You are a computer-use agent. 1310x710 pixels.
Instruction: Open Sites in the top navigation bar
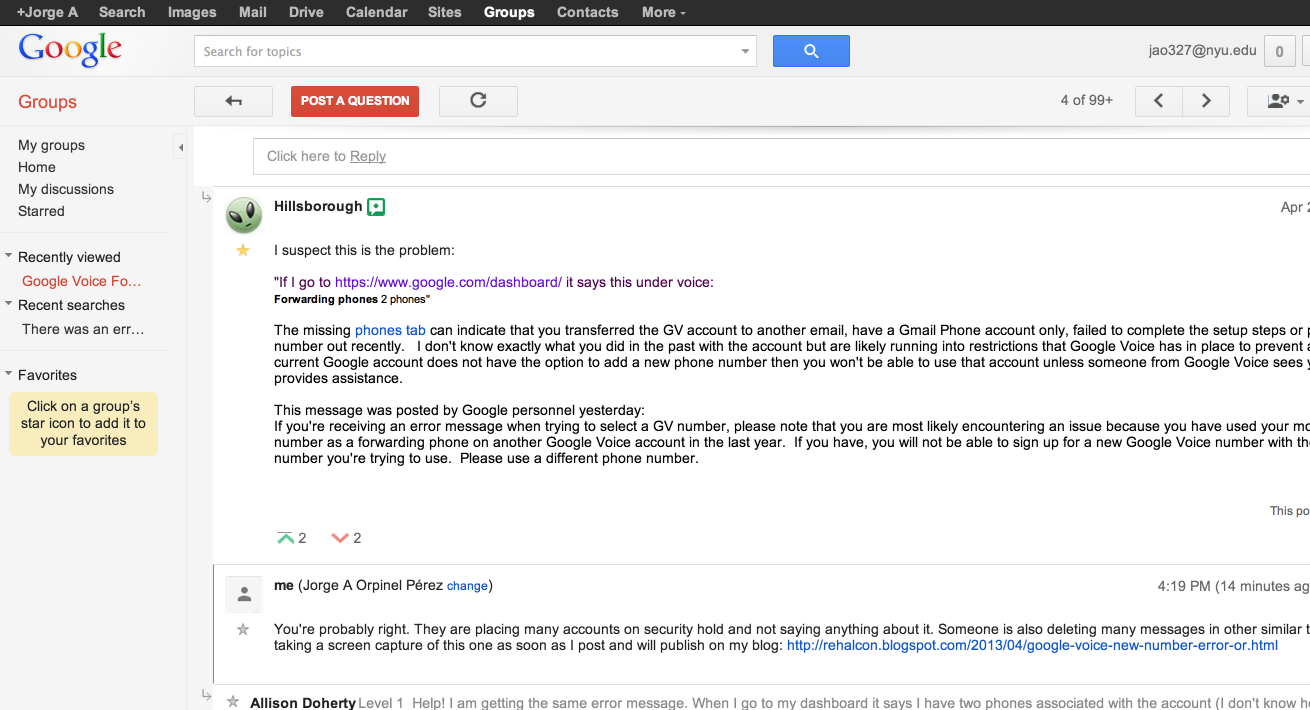click(x=444, y=12)
